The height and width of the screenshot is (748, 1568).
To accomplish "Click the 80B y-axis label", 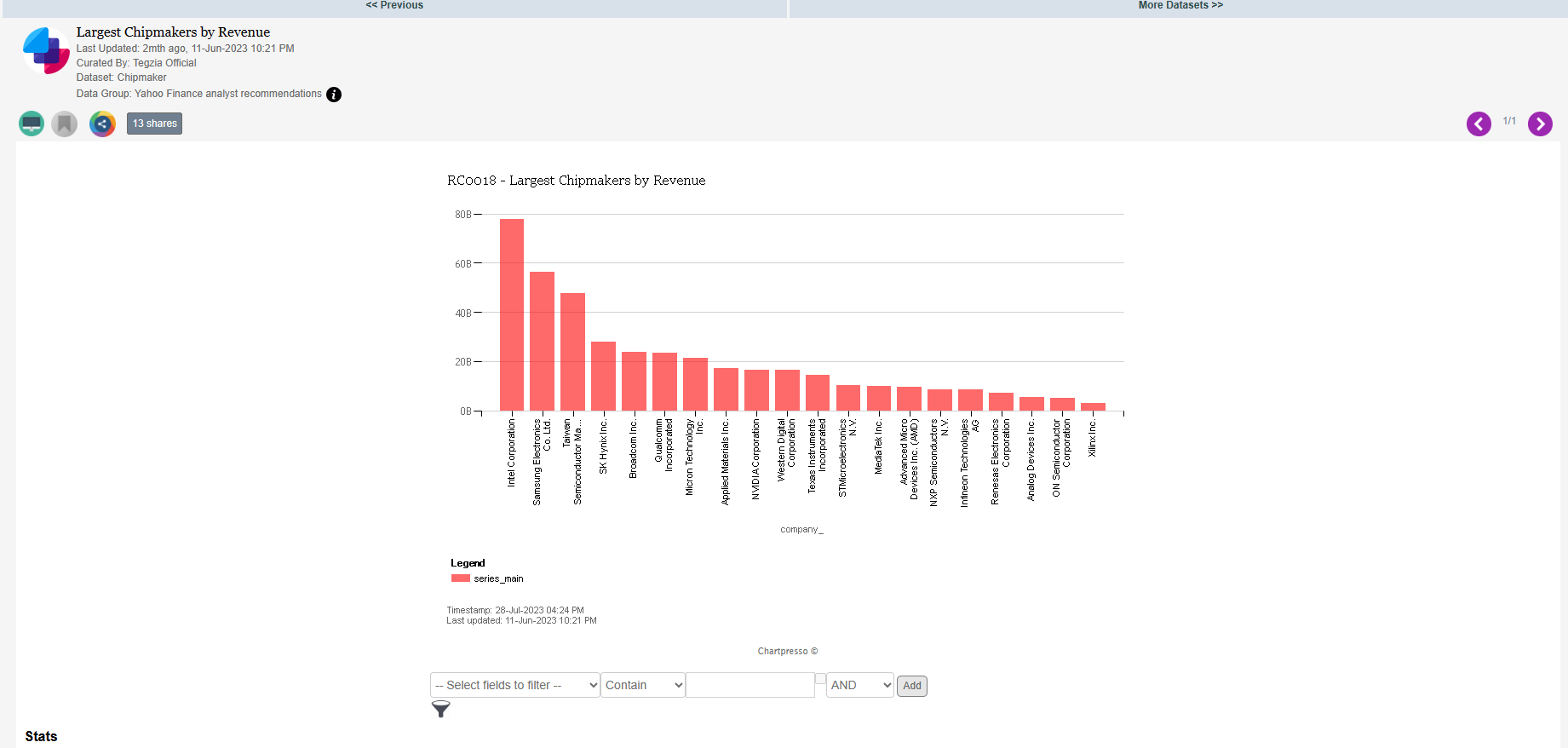I will (462, 215).
